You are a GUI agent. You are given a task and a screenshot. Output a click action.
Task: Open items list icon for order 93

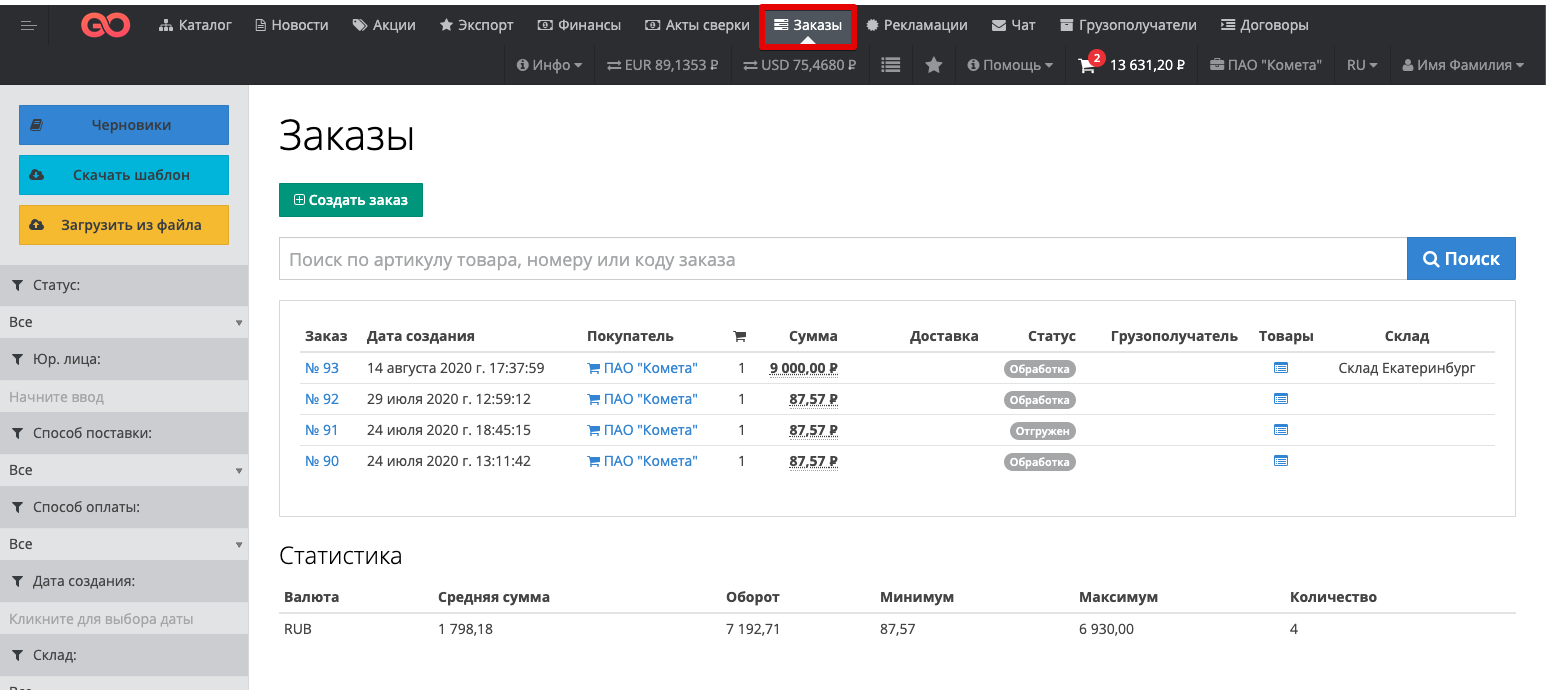(1281, 368)
